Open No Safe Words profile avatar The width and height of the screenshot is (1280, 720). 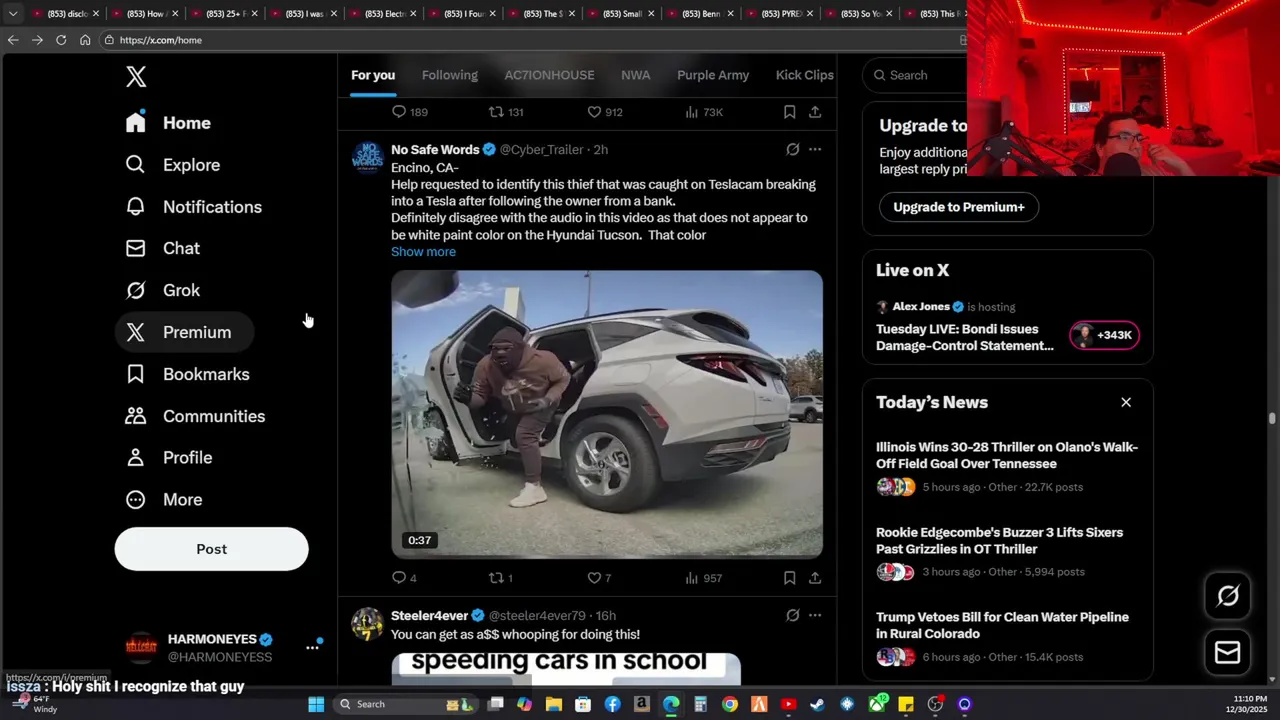[367, 158]
